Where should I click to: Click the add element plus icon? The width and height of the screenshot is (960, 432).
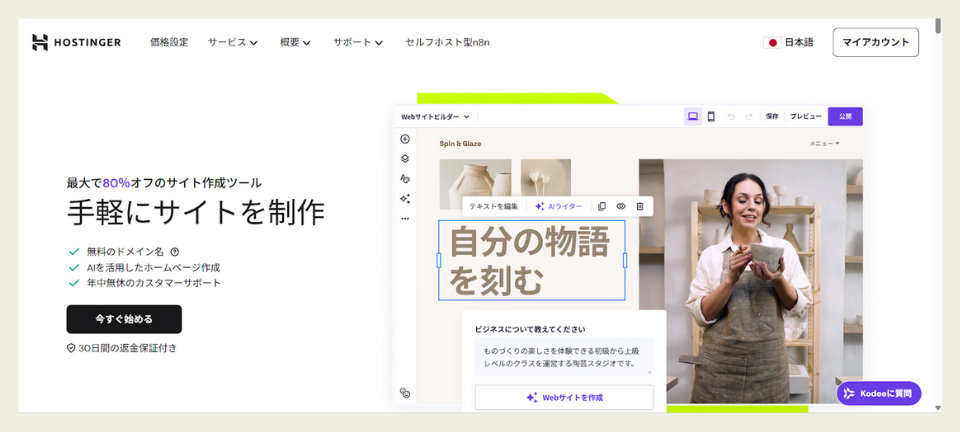pos(405,139)
